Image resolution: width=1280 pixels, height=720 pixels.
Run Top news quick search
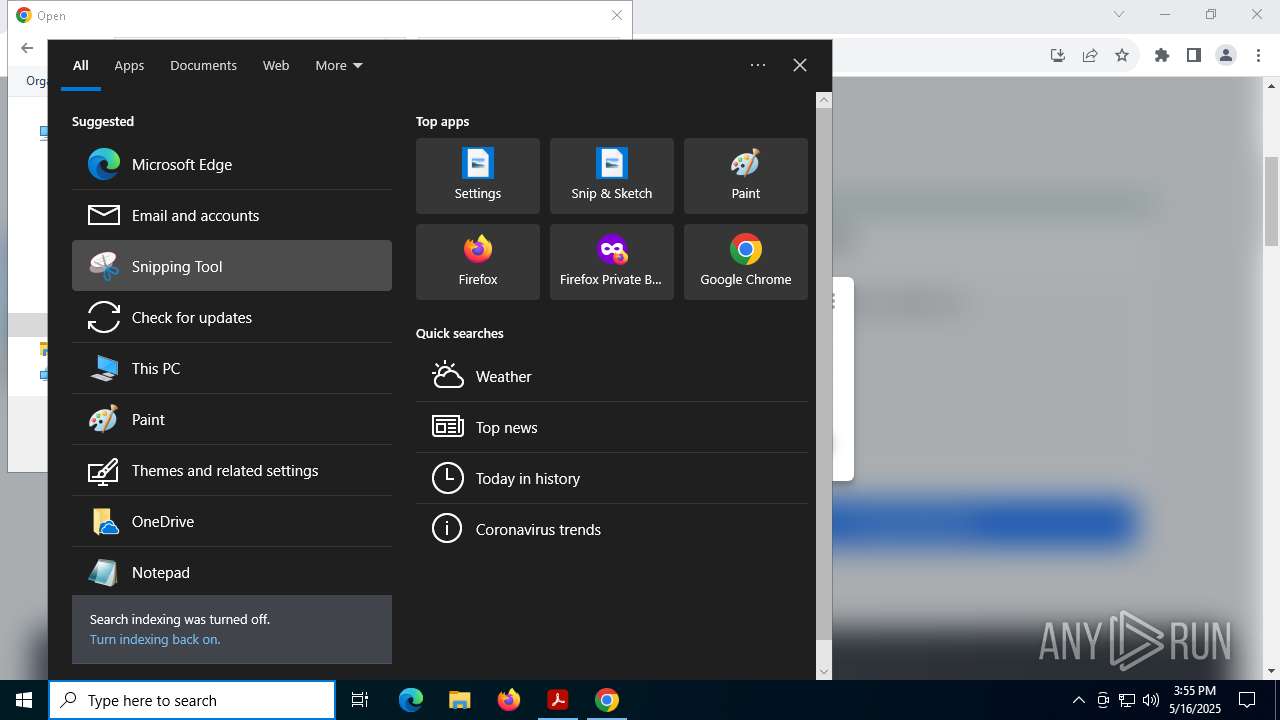tap(612, 427)
